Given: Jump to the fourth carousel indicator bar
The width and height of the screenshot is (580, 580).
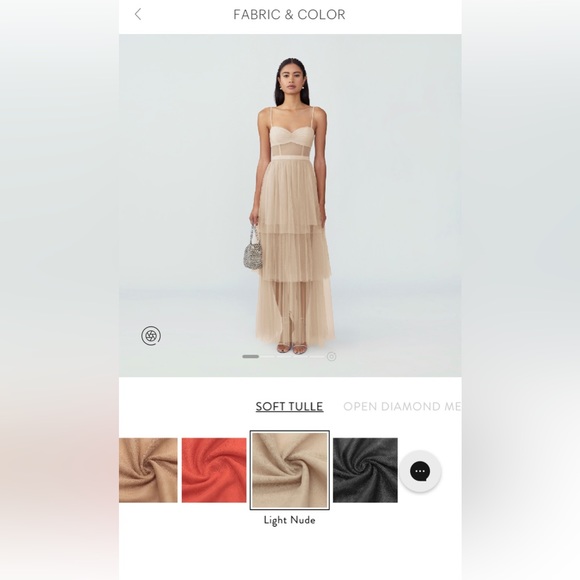Looking at the screenshot, I should coord(300,357).
